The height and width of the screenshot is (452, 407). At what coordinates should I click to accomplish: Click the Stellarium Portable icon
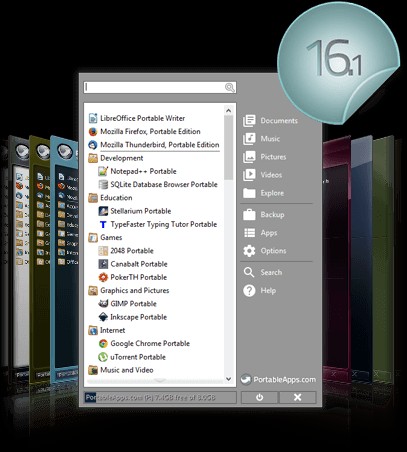tap(103, 211)
